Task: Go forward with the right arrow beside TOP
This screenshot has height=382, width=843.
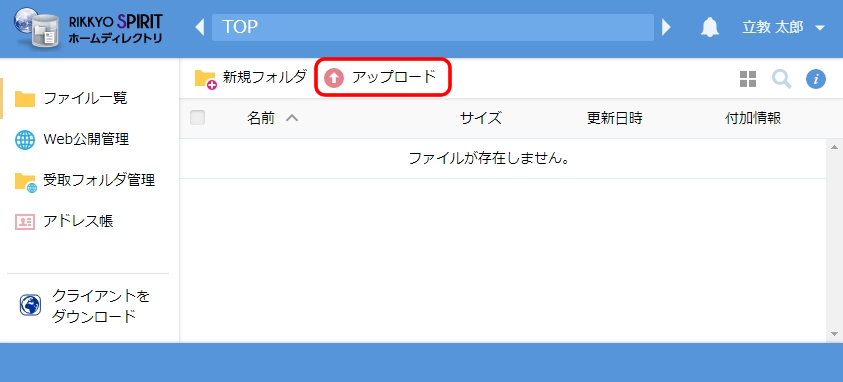Action: tap(666, 27)
